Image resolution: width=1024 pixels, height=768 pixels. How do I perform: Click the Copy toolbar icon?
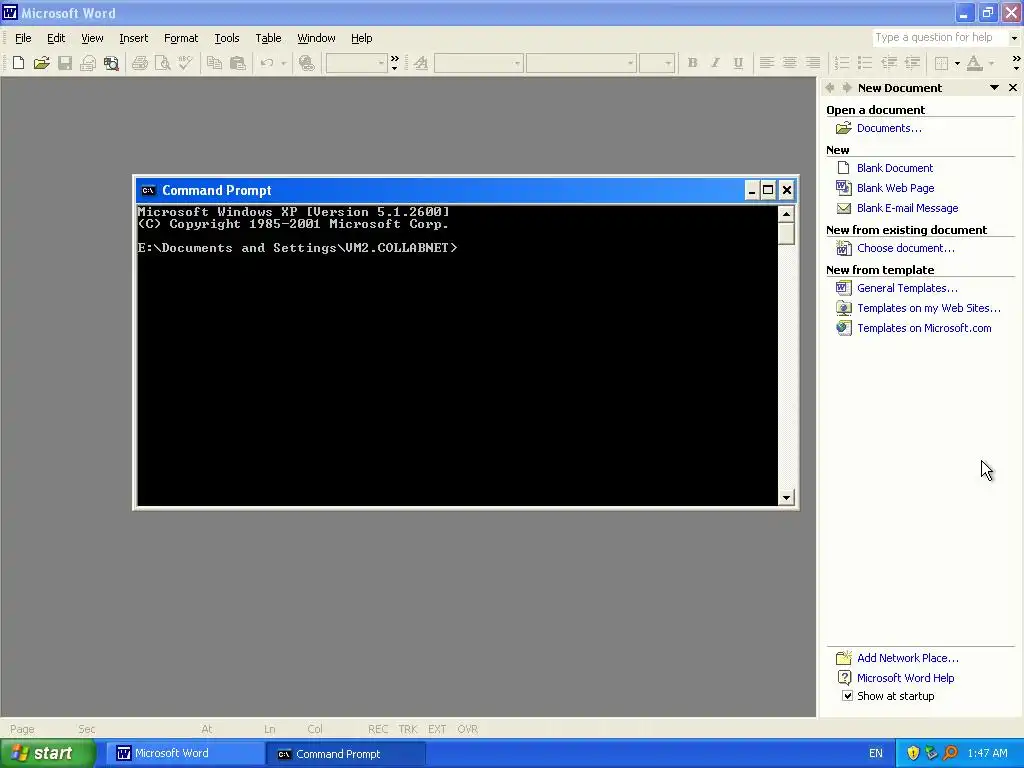[214, 63]
